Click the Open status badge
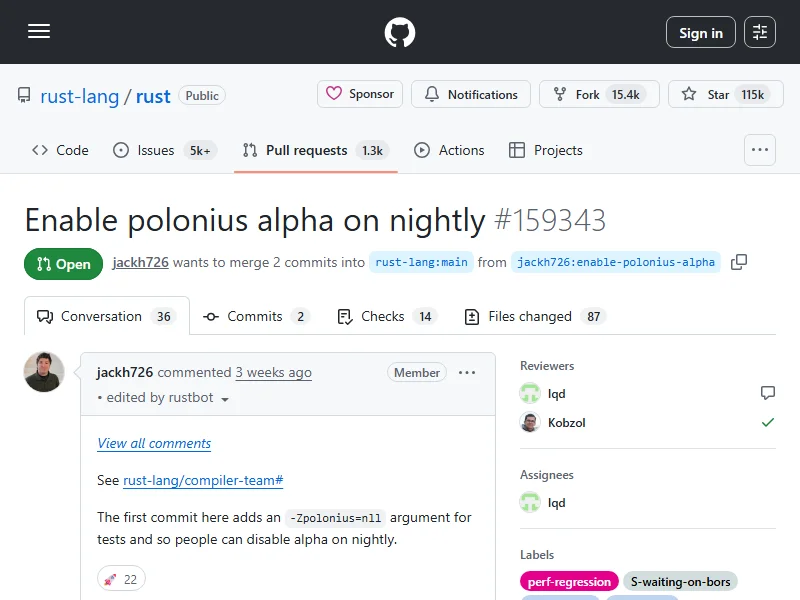The width and height of the screenshot is (800, 600). (63, 264)
